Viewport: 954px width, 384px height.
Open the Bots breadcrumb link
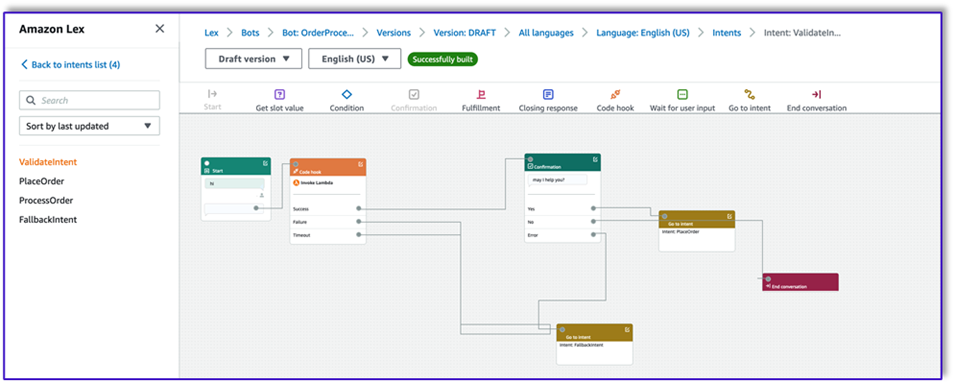tap(250, 33)
